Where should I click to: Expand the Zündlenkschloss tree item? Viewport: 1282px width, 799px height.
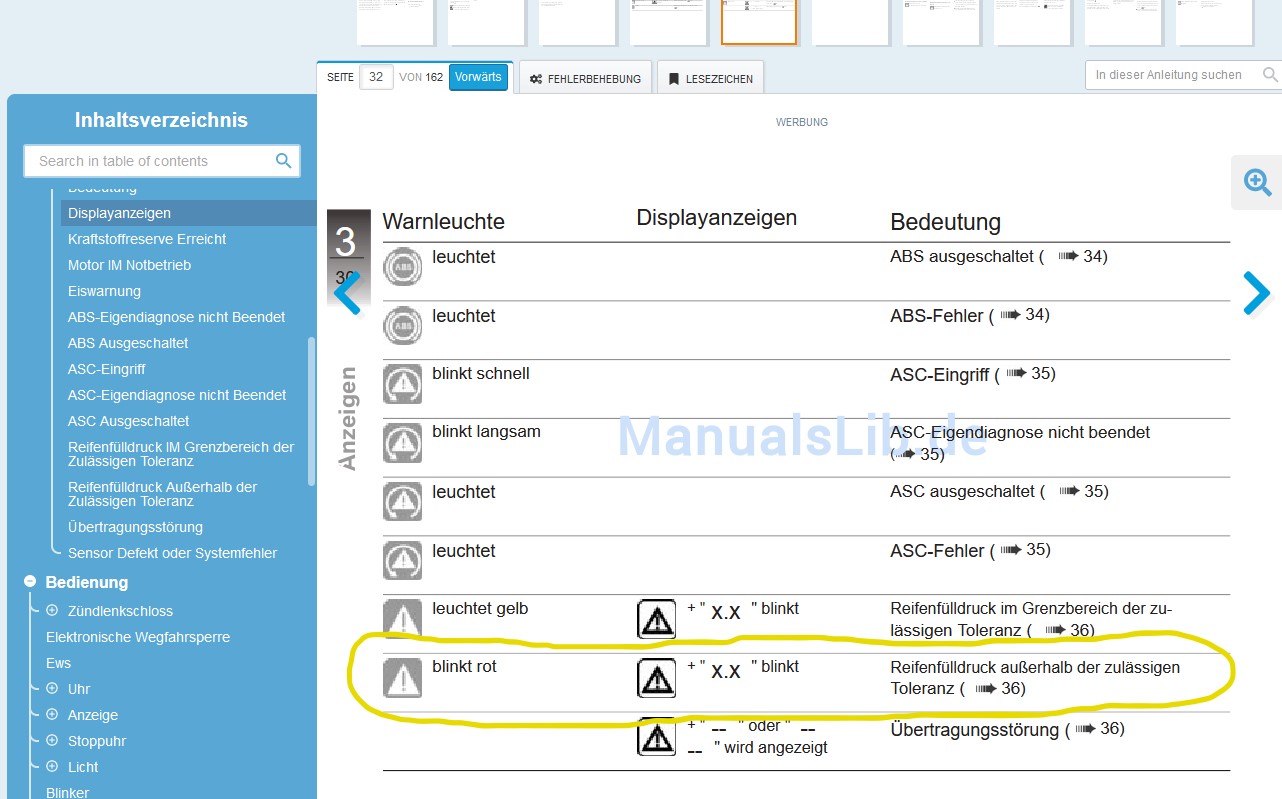click(52, 611)
